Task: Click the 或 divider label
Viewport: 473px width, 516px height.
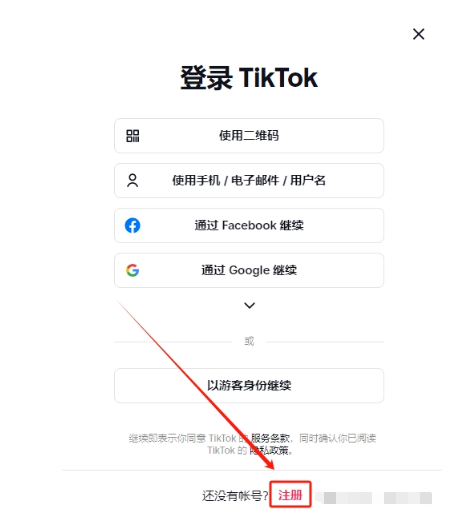Action: click(249, 341)
